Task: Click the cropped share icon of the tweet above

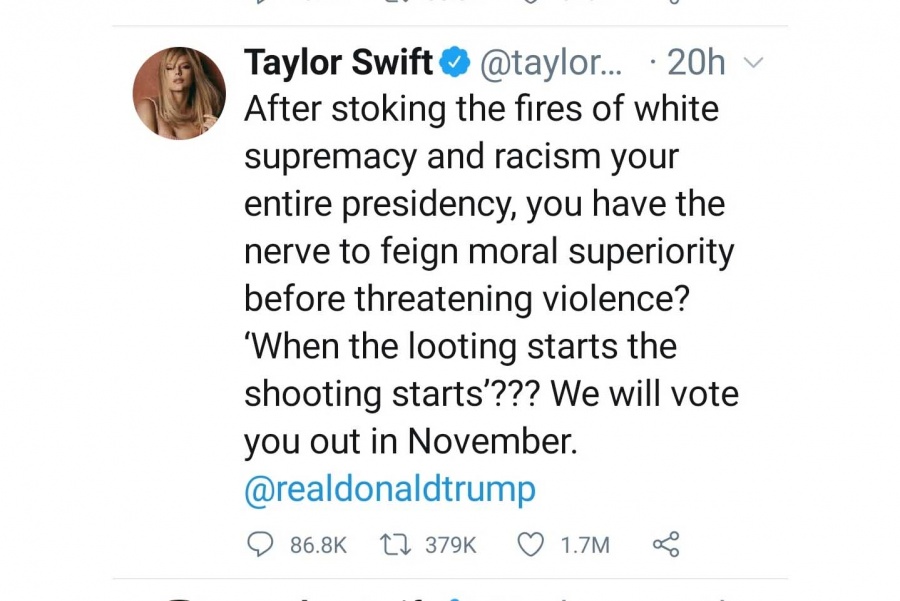Action: click(674, 2)
